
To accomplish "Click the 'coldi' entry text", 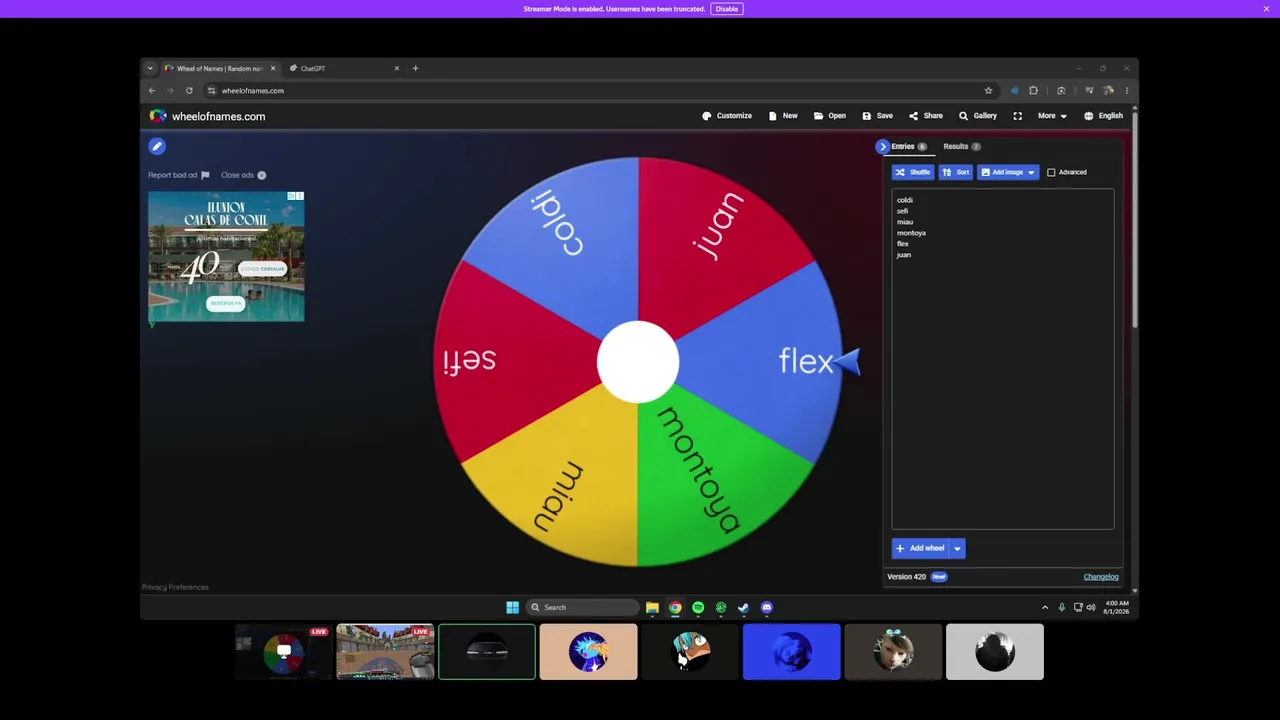I will pyautogui.click(x=905, y=200).
